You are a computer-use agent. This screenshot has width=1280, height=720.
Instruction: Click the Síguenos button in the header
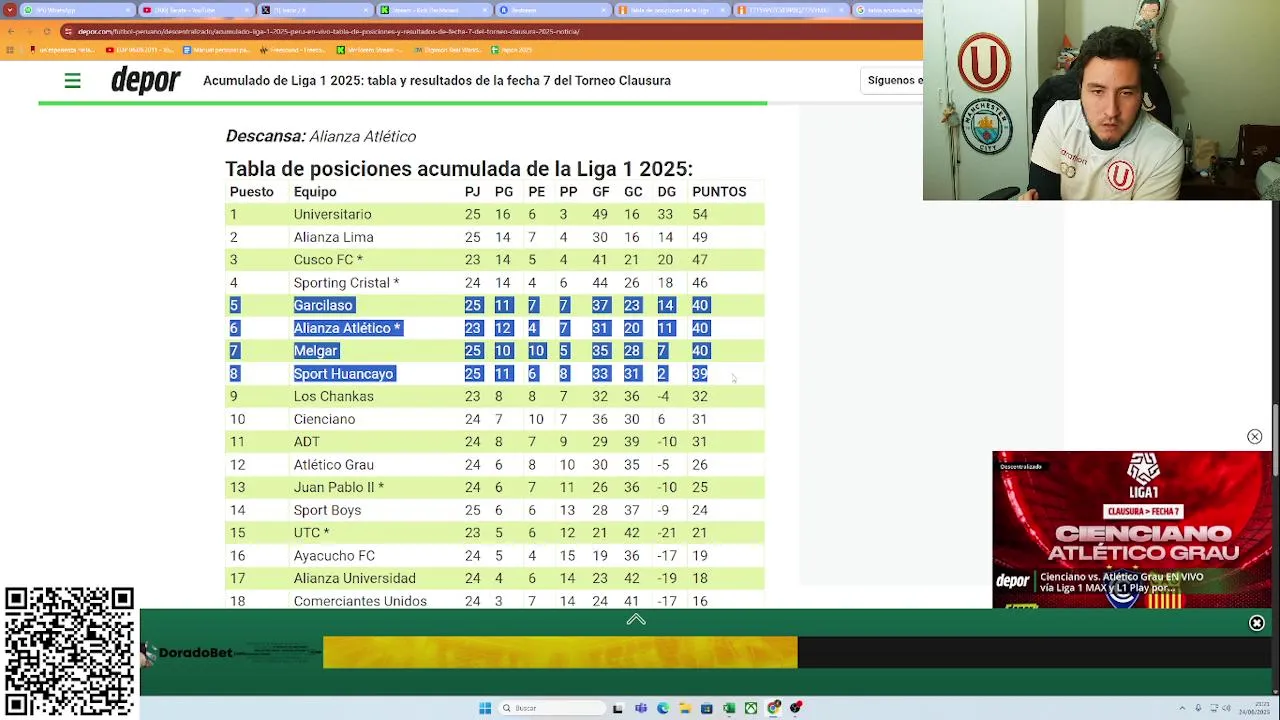coord(892,80)
